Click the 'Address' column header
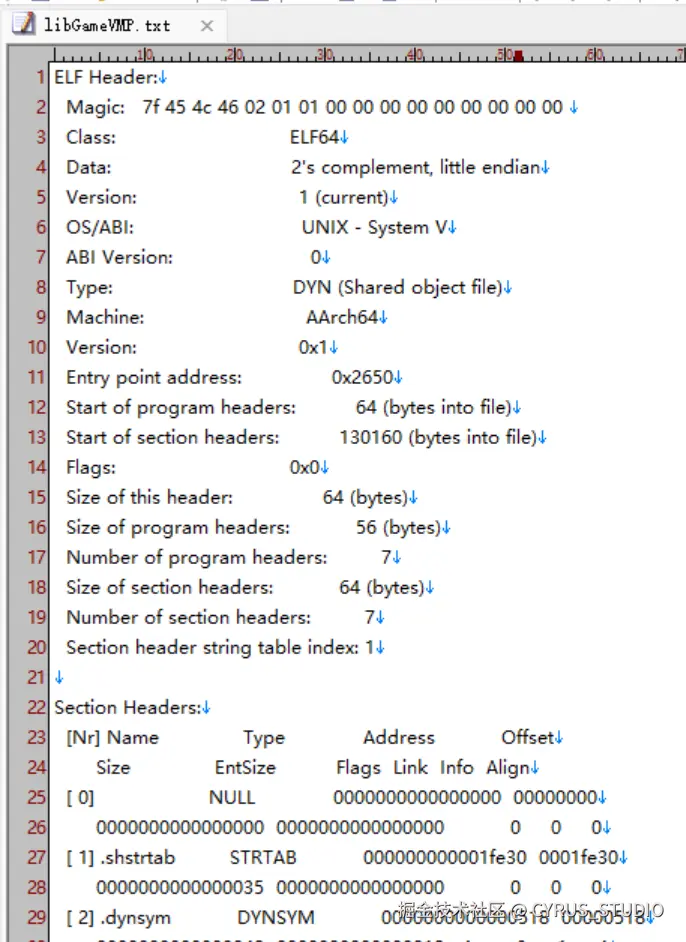Image resolution: width=686 pixels, height=942 pixels. [399, 737]
